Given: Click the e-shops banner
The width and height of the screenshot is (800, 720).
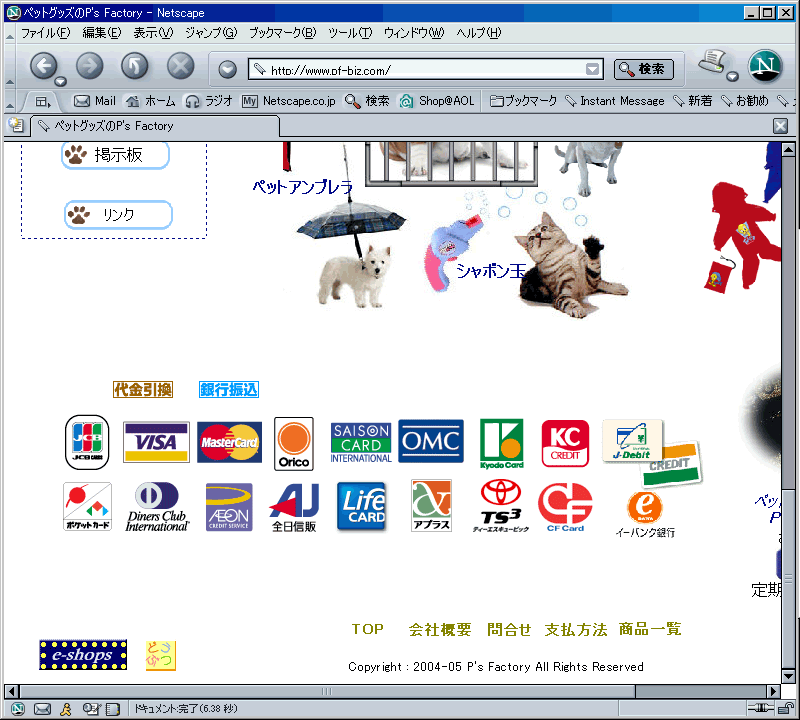Looking at the screenshot, I should pos(83,655).
